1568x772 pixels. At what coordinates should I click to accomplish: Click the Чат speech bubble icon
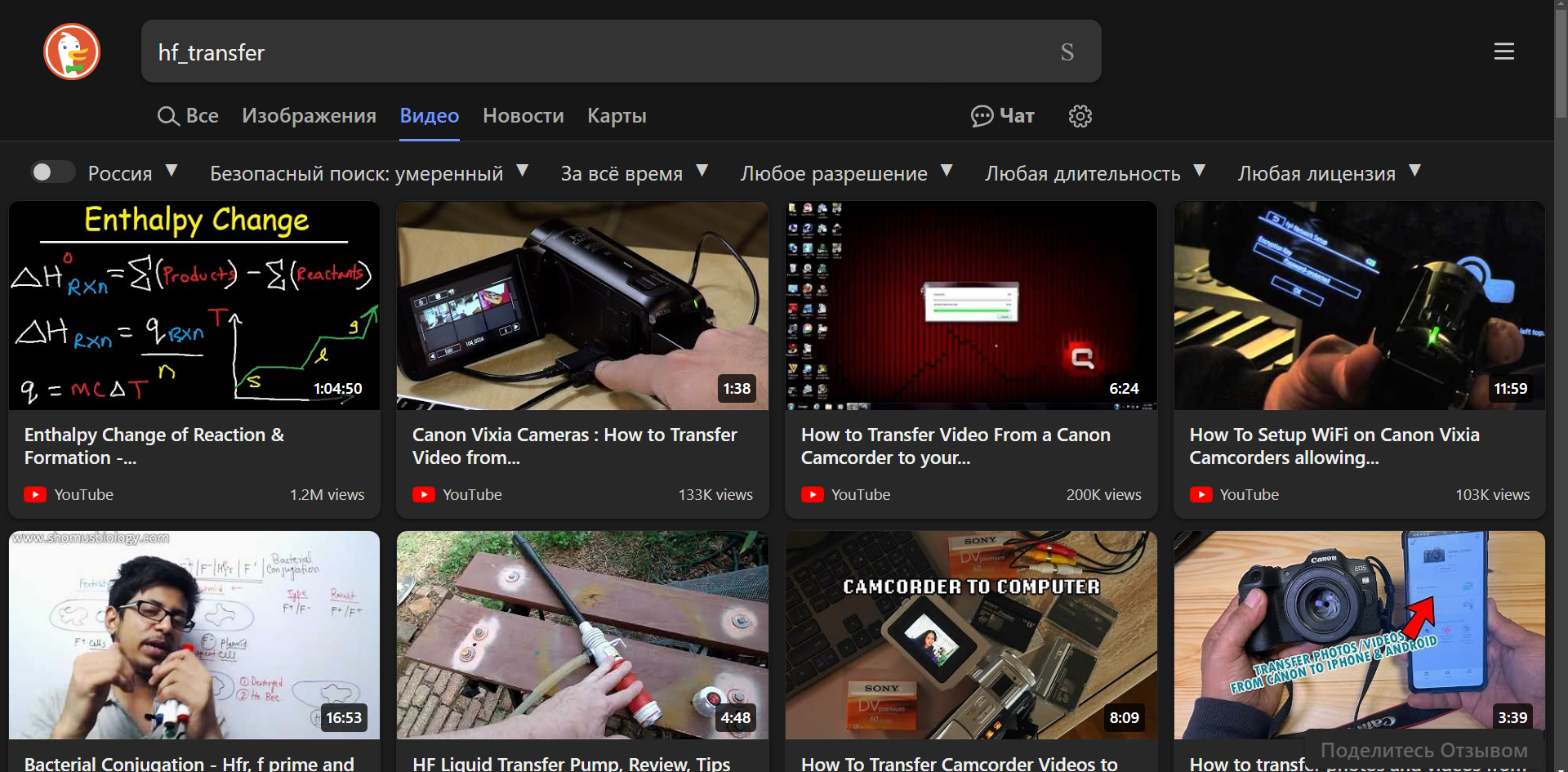982,116
